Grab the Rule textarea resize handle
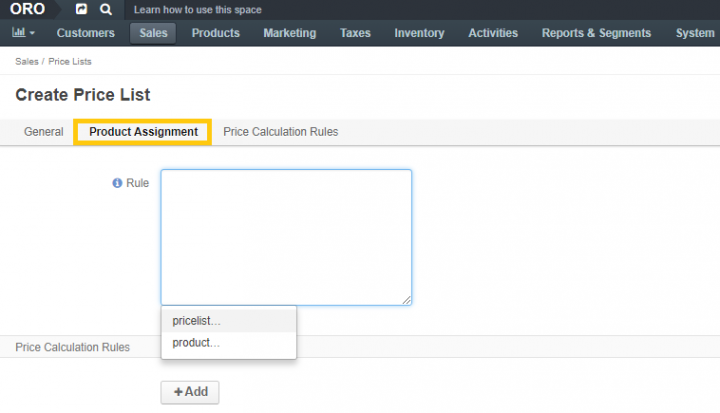The width and height of the screenshot is (720, 413). coord(406,300)
